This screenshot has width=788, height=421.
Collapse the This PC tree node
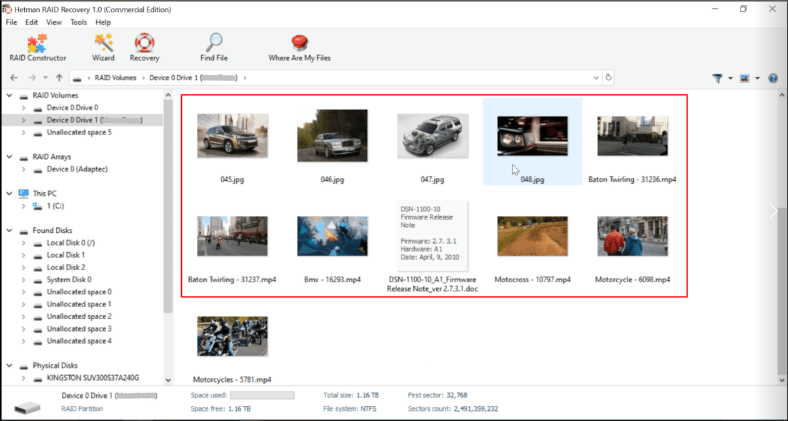point(10,193)
